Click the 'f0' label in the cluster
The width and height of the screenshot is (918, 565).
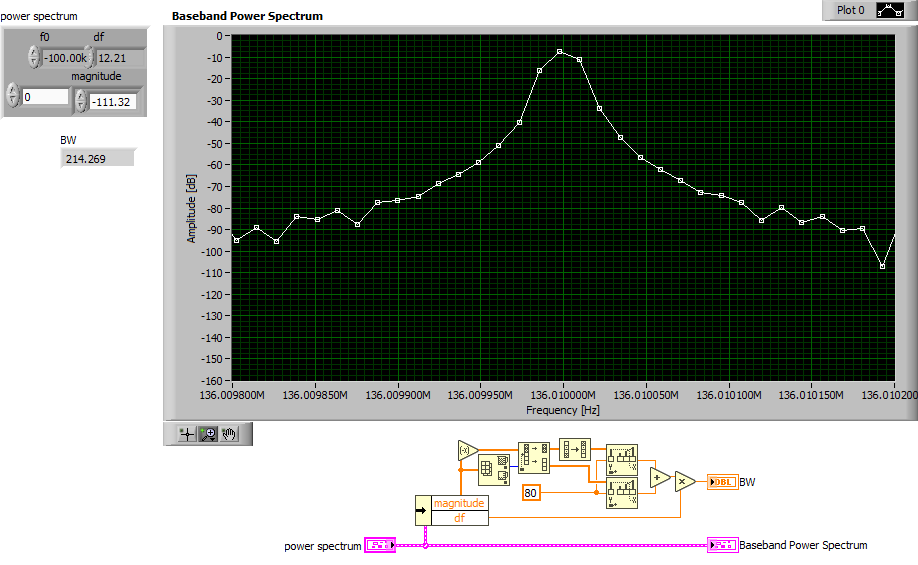[x=44, y=37]
